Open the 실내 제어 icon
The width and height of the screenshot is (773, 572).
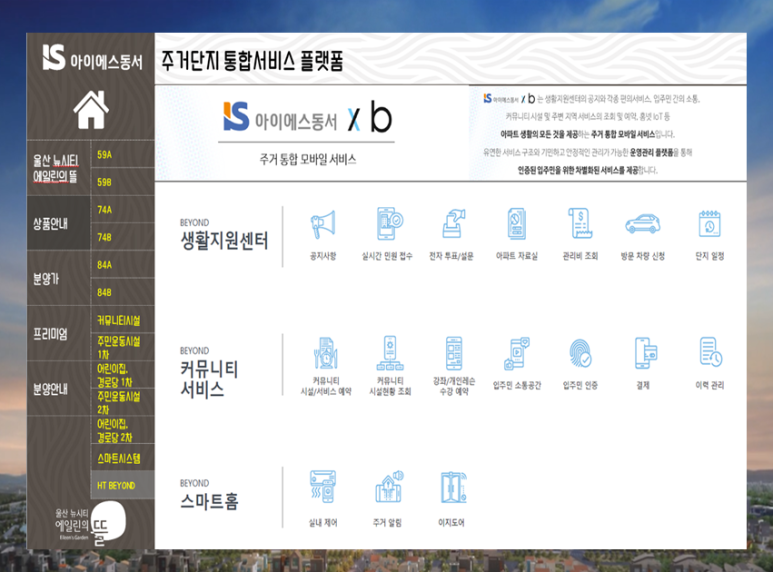(x=323, y=487)
